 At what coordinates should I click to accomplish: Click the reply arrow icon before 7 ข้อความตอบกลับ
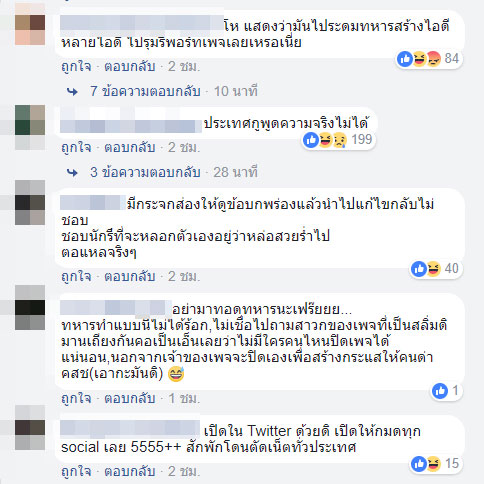tap(72, 92)
